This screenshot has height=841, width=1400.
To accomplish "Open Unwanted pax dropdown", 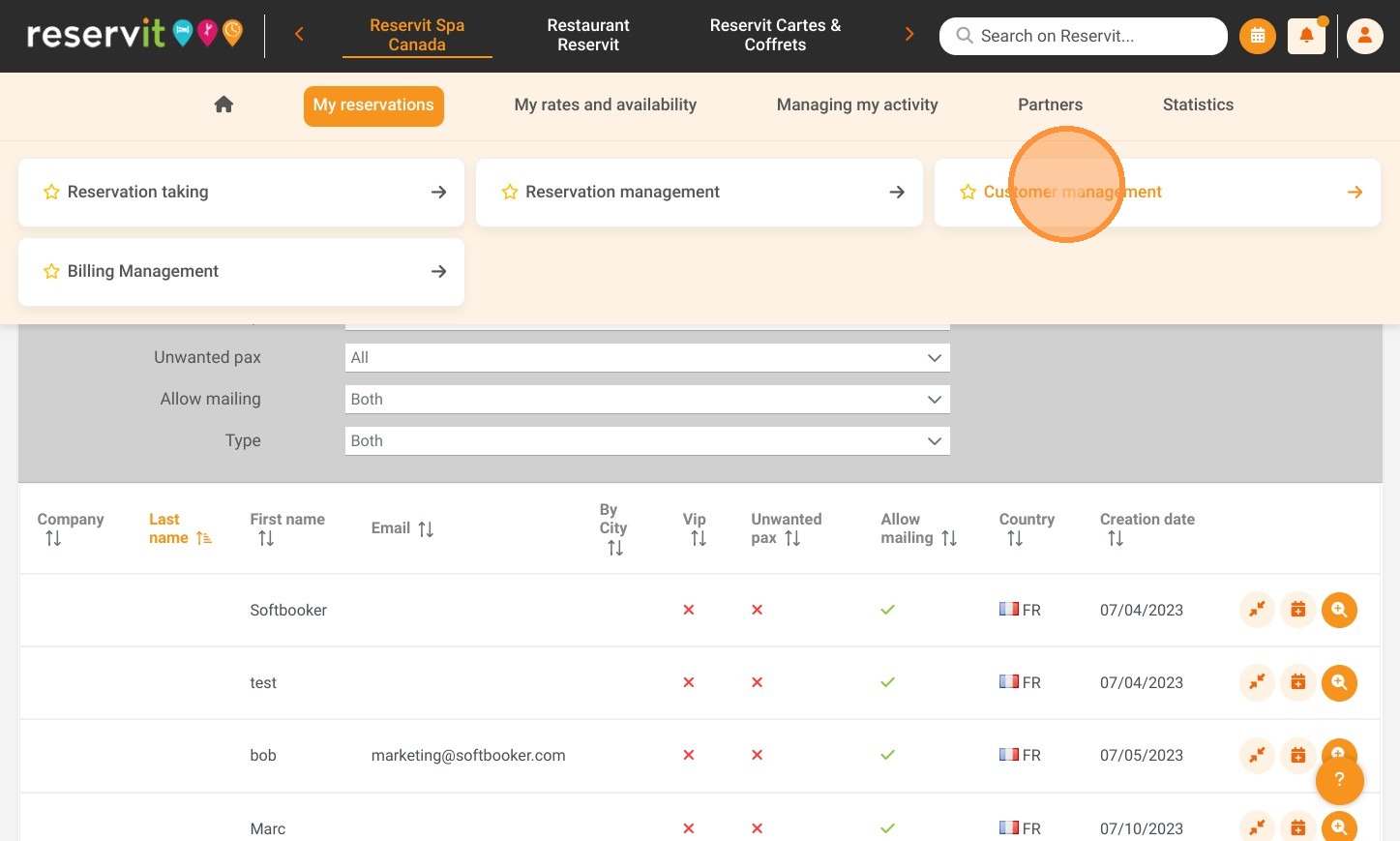I will tap(647, 357).
